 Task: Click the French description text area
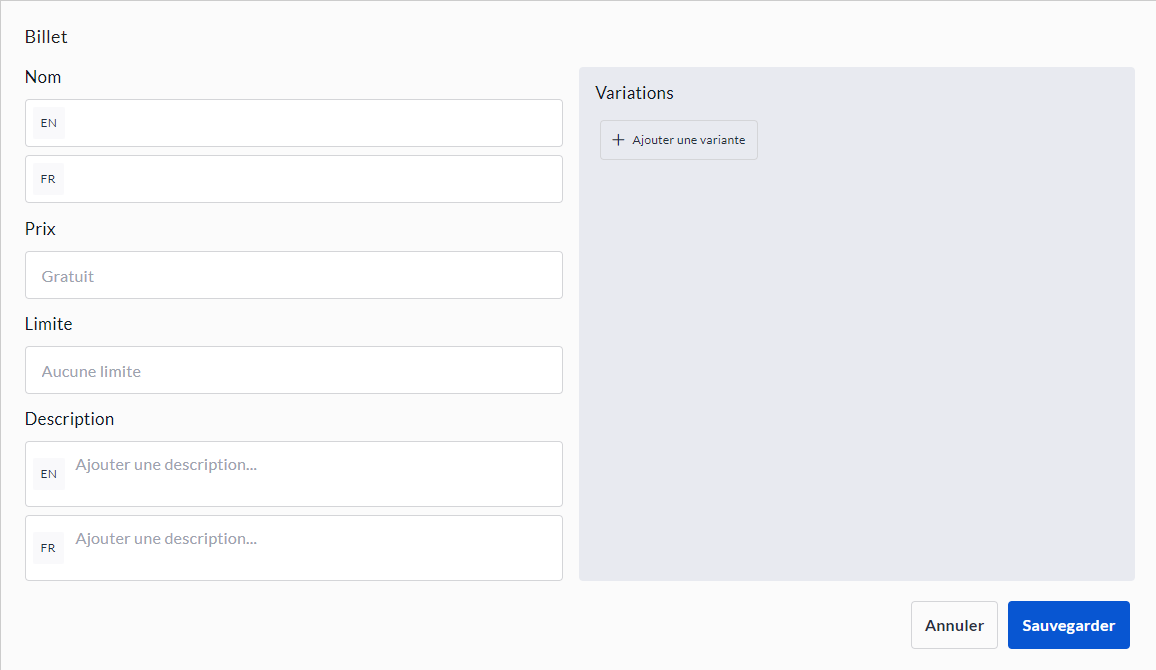coord(310,548)
